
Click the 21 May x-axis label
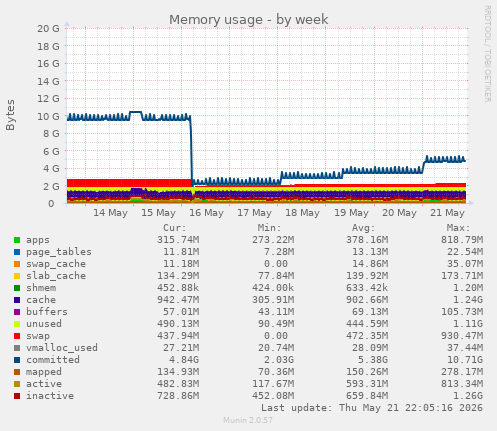(x=447, y=213)
